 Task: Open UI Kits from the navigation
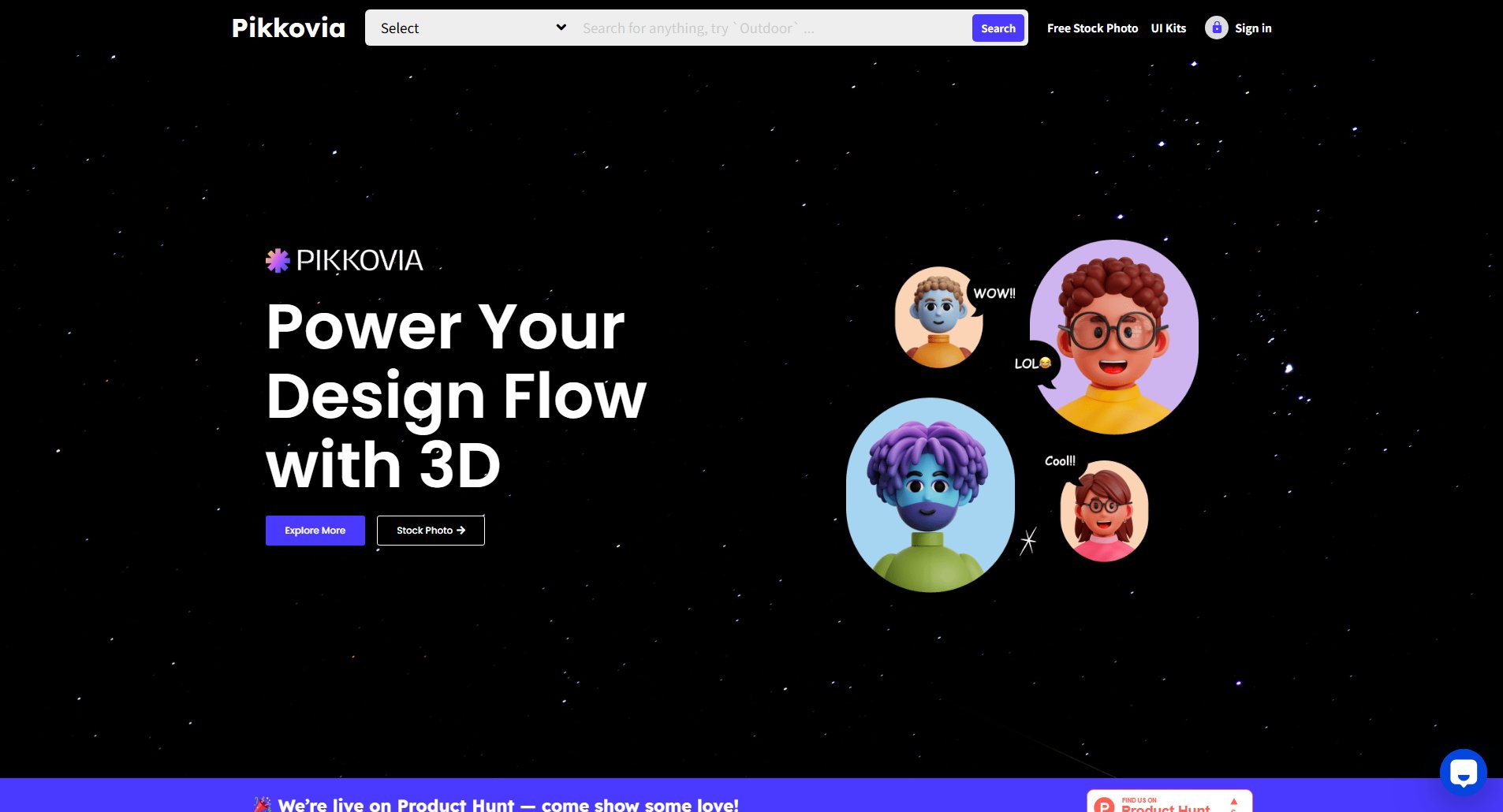click(x=1168, y=28)
